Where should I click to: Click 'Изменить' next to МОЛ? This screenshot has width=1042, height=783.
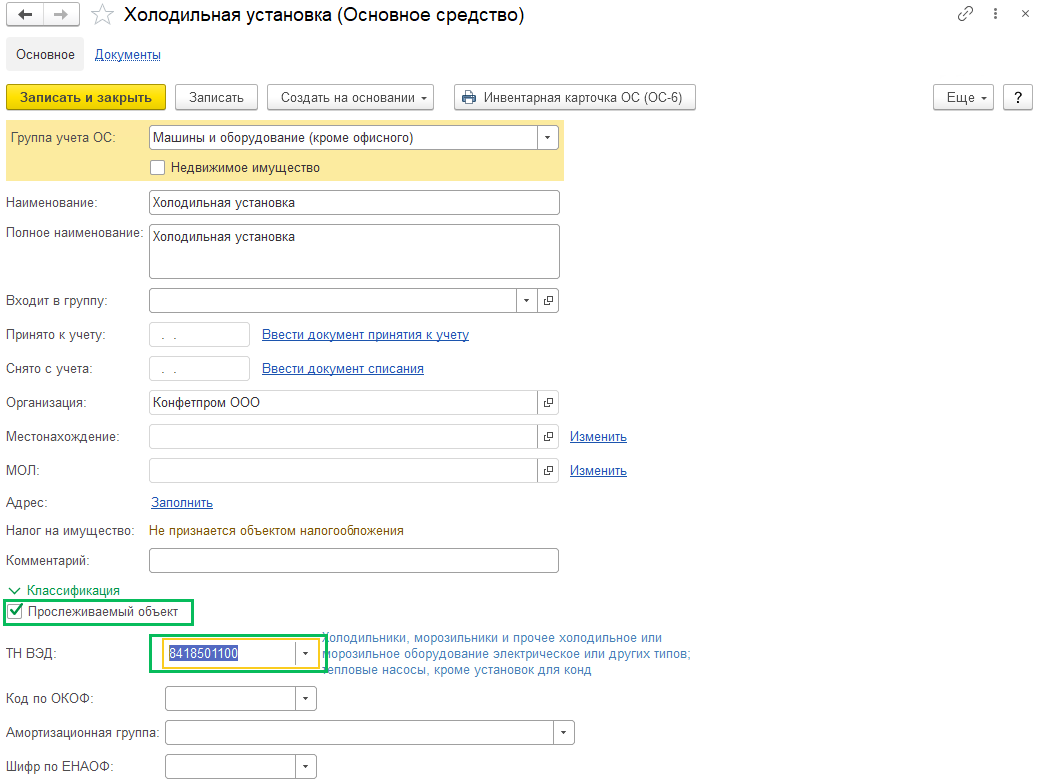pyautogui.click(x=598, y=471)
